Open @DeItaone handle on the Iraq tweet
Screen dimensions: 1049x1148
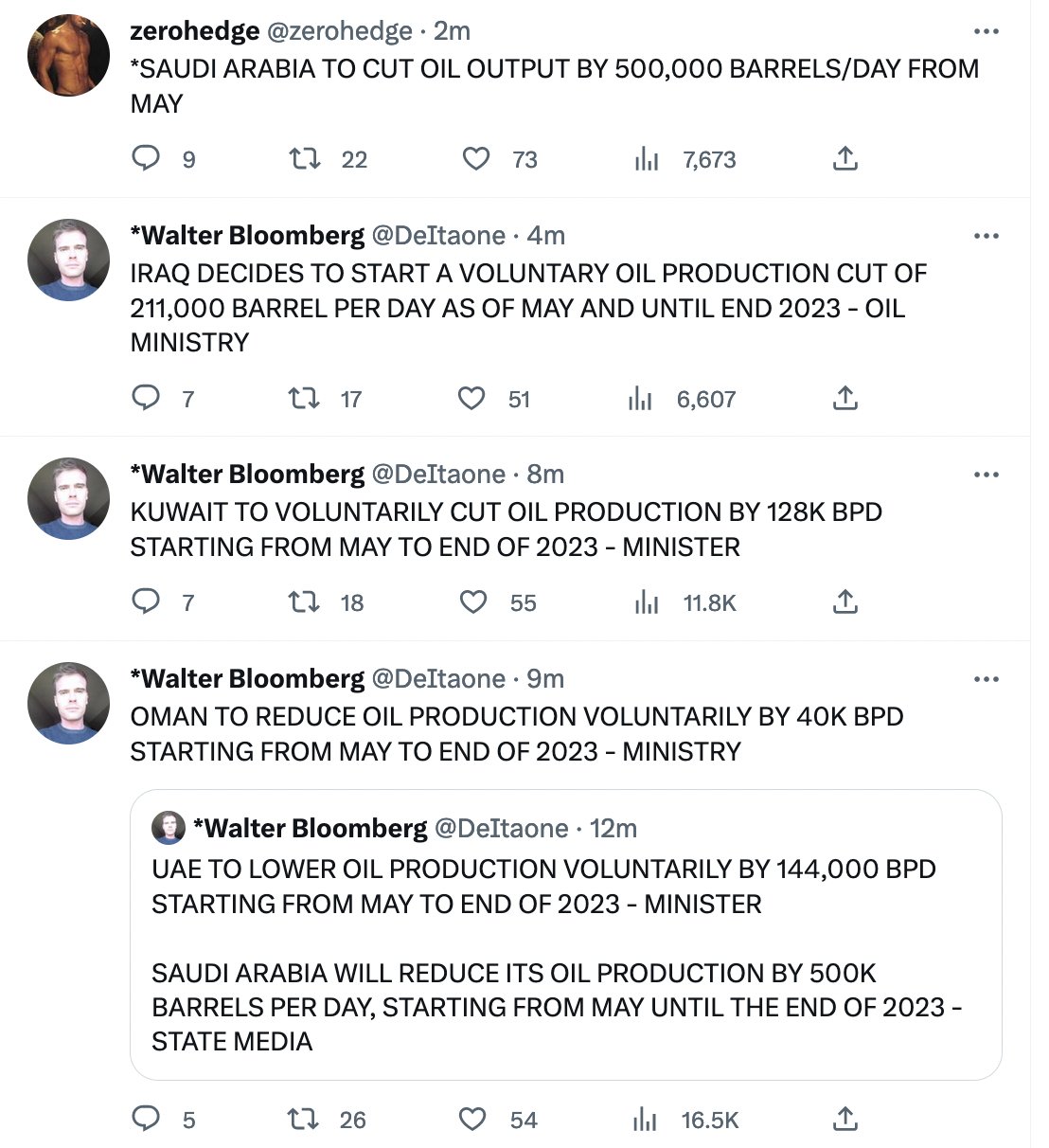(x=437, y=236)
